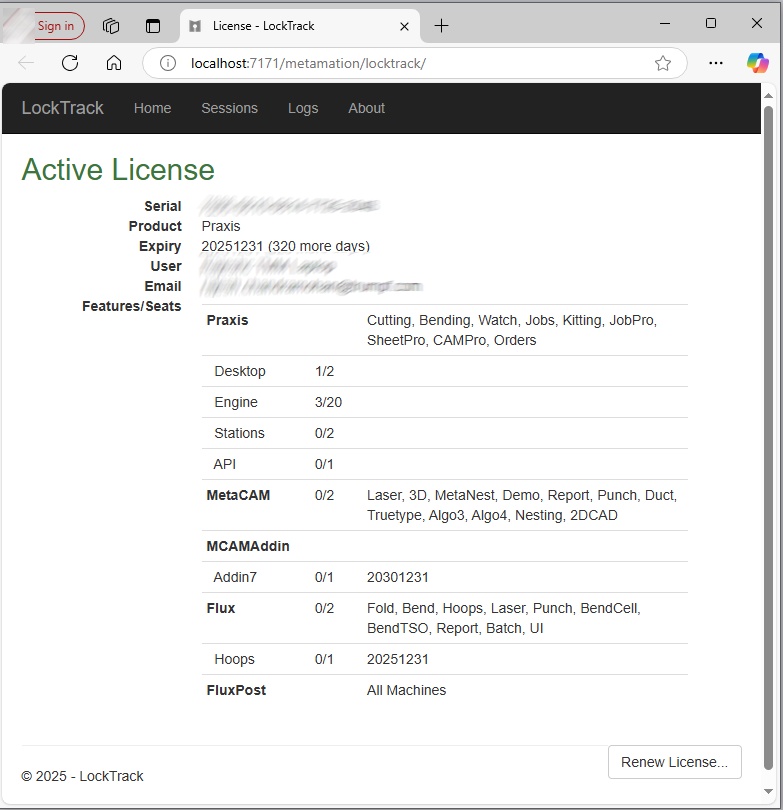Open the Home nav item
This screenshot has width=783, height=810.
(x=152, y=108)
